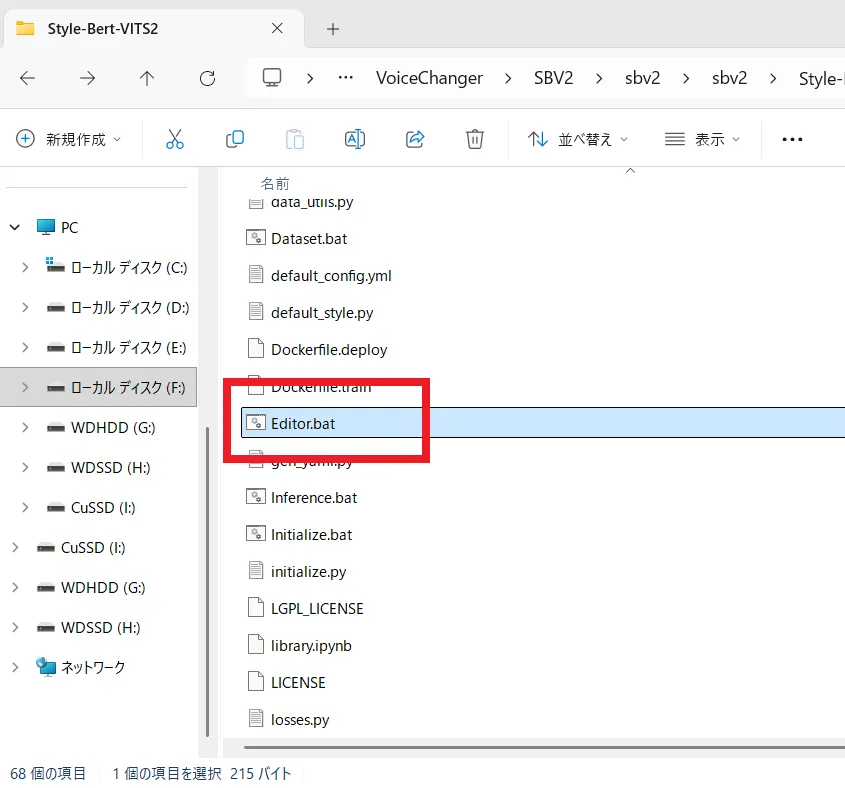Expand ローカル ディスク (C:) tree node
The image size is (845, 788).
pyautogui.click(x=25, y=267)
